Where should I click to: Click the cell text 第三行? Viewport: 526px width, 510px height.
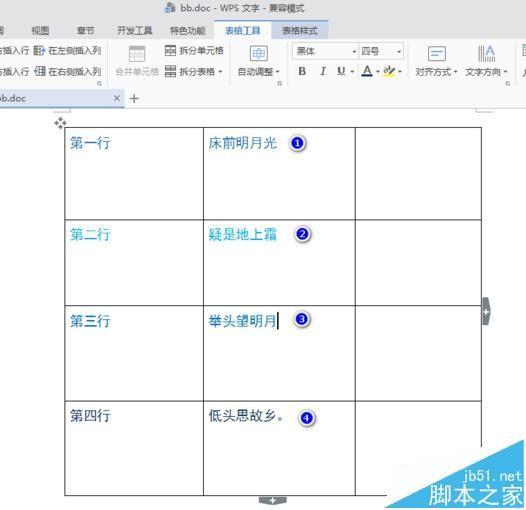[x=90, y=321]
